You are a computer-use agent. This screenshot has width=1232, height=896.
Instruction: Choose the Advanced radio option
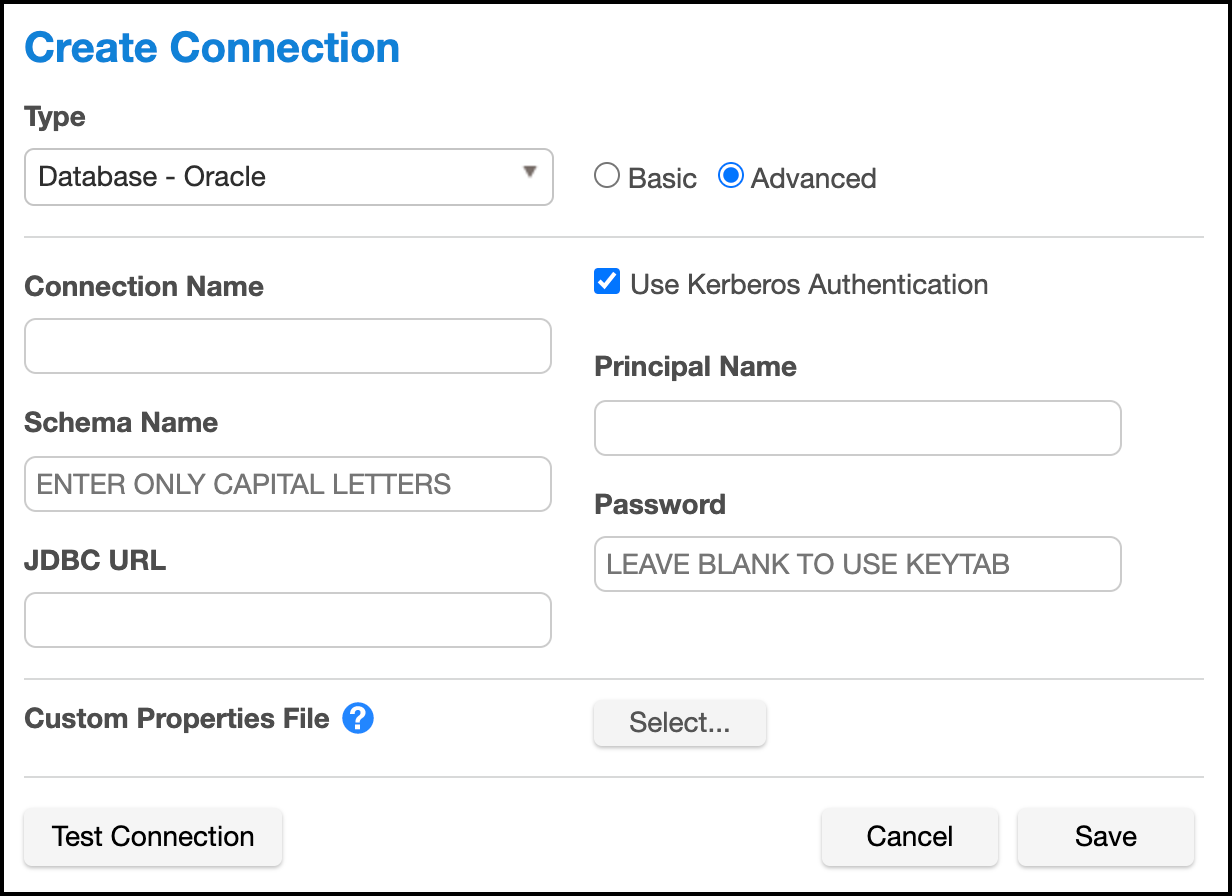pos(731,177)
